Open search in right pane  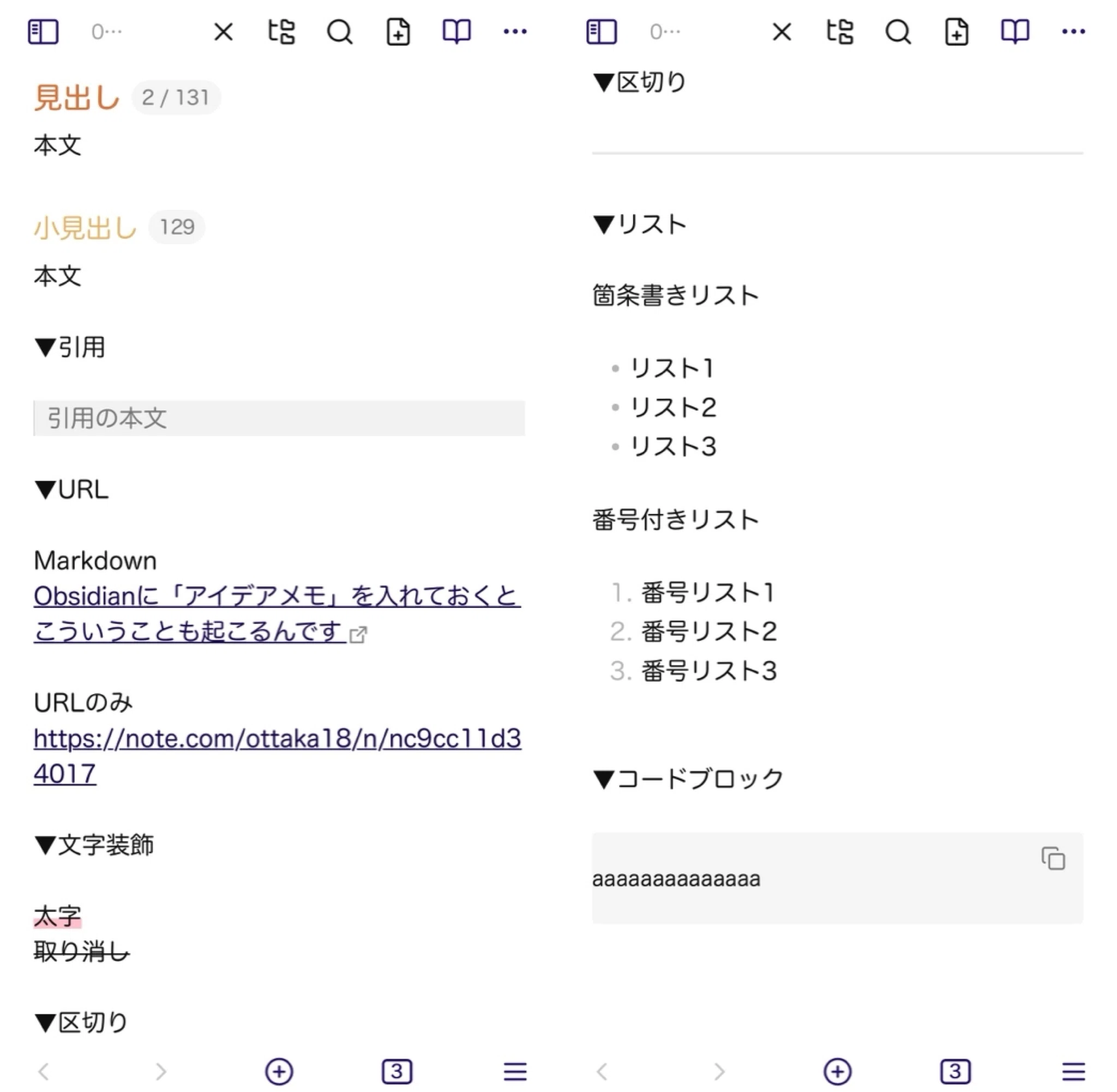(898, 32)
